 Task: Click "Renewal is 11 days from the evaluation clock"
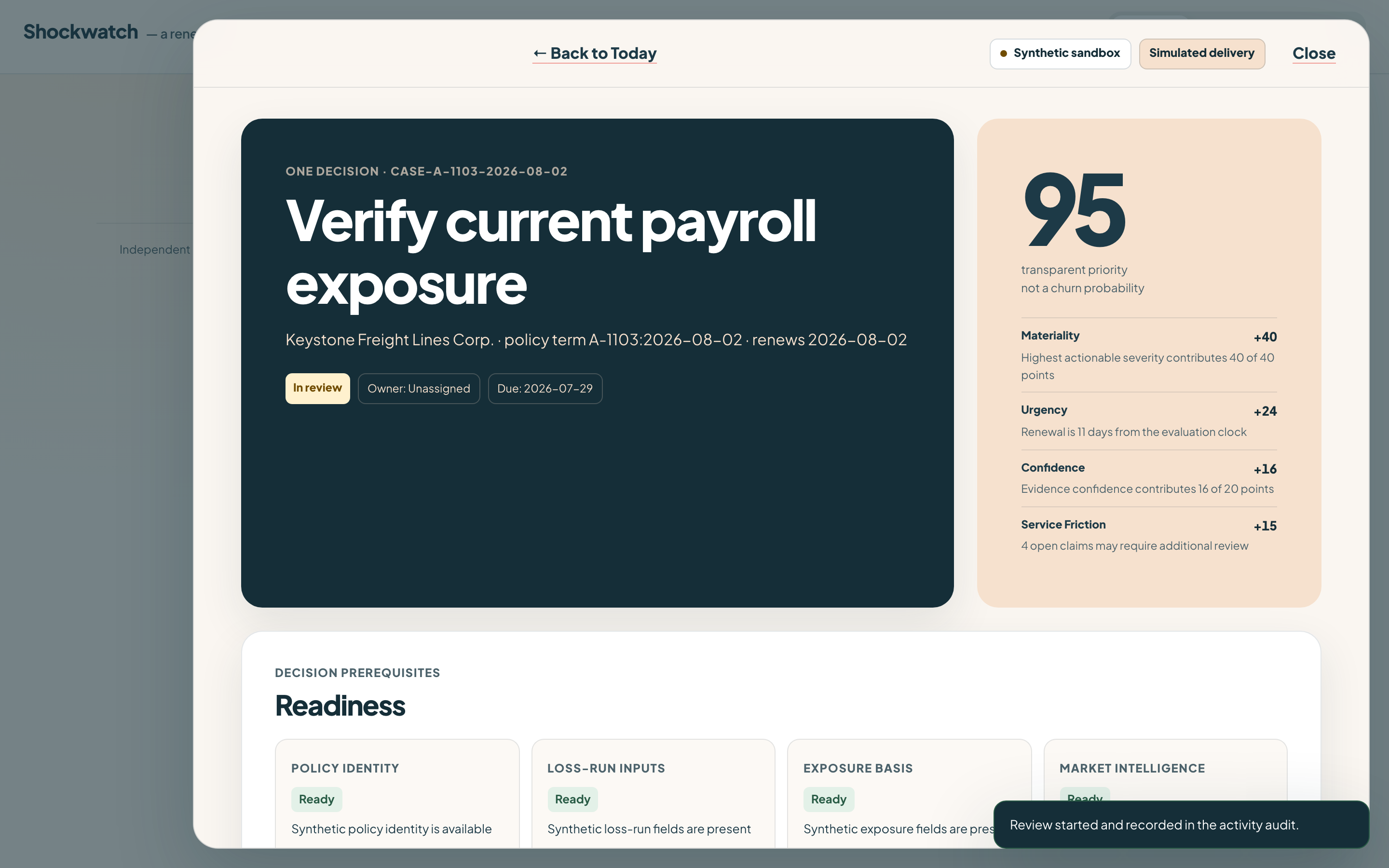[1133, 432]
